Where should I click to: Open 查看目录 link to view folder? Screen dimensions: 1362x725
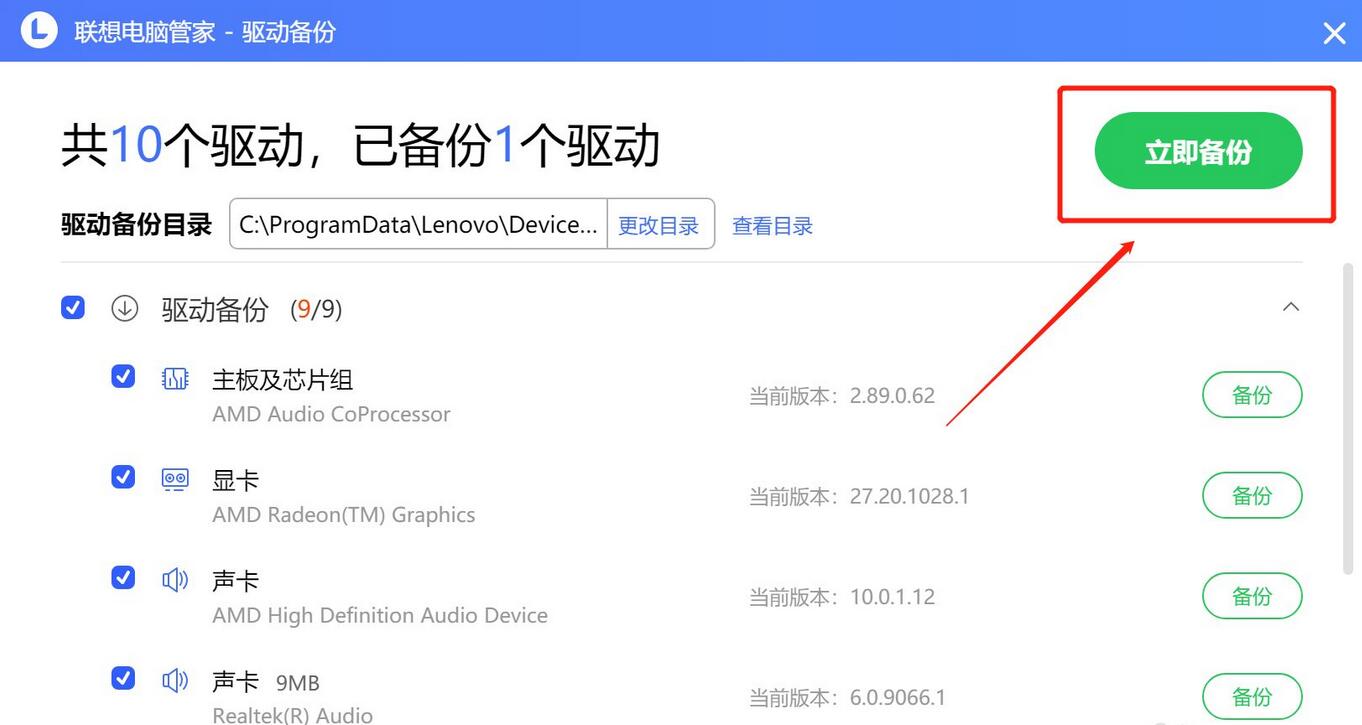[772, 226]
